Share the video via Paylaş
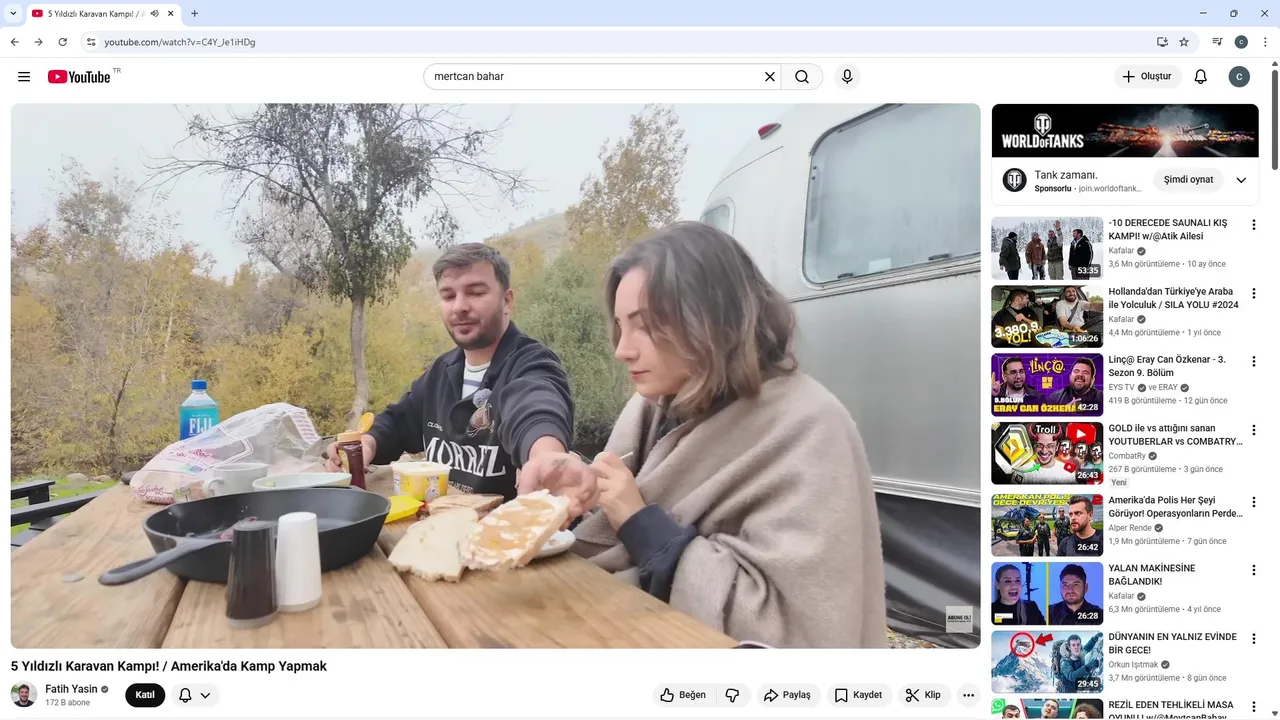 click(x=787, y=695)
